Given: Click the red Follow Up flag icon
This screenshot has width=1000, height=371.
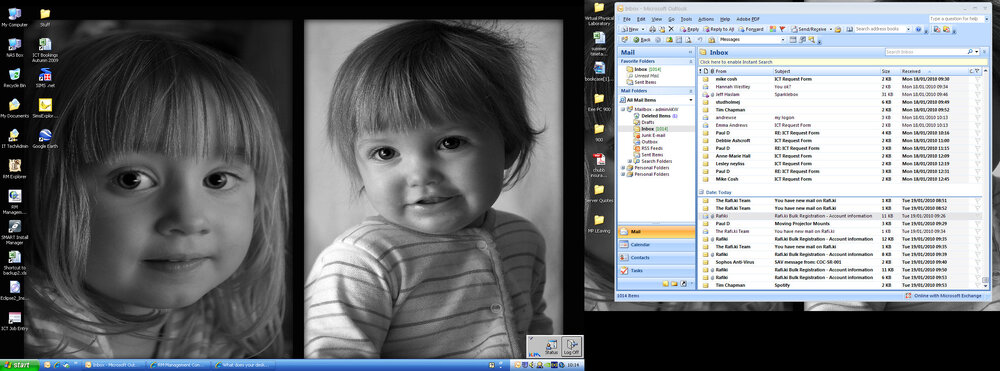Looking at the screenshot, I should 782,29.
